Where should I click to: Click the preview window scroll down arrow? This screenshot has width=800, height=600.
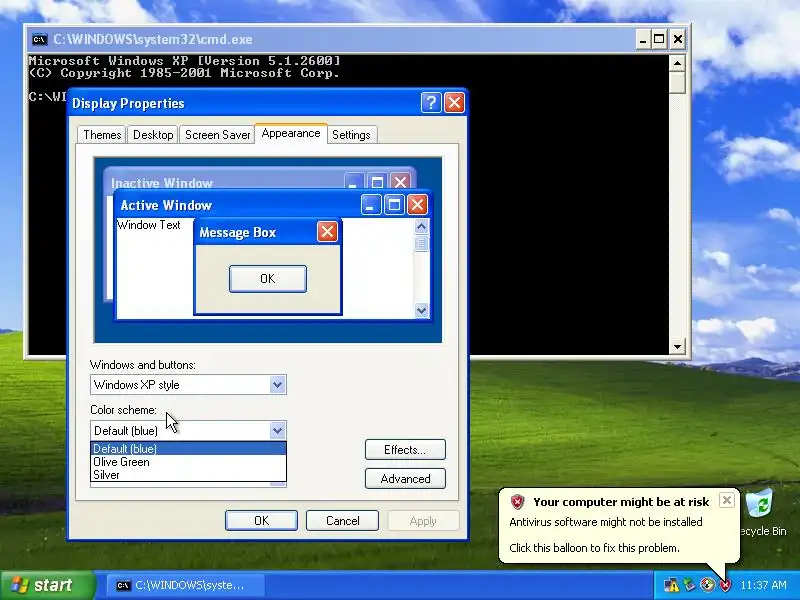[x=421, y=310]
